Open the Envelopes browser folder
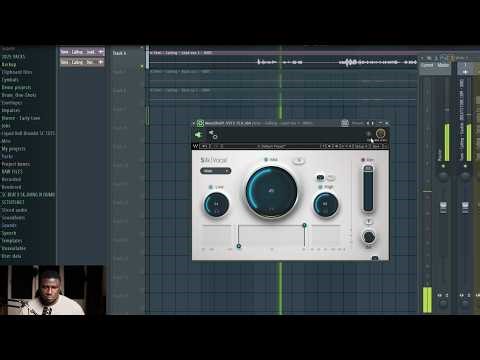Image resolution: width=480 pixels, height=360 pixels. click(x=12, y=103)
